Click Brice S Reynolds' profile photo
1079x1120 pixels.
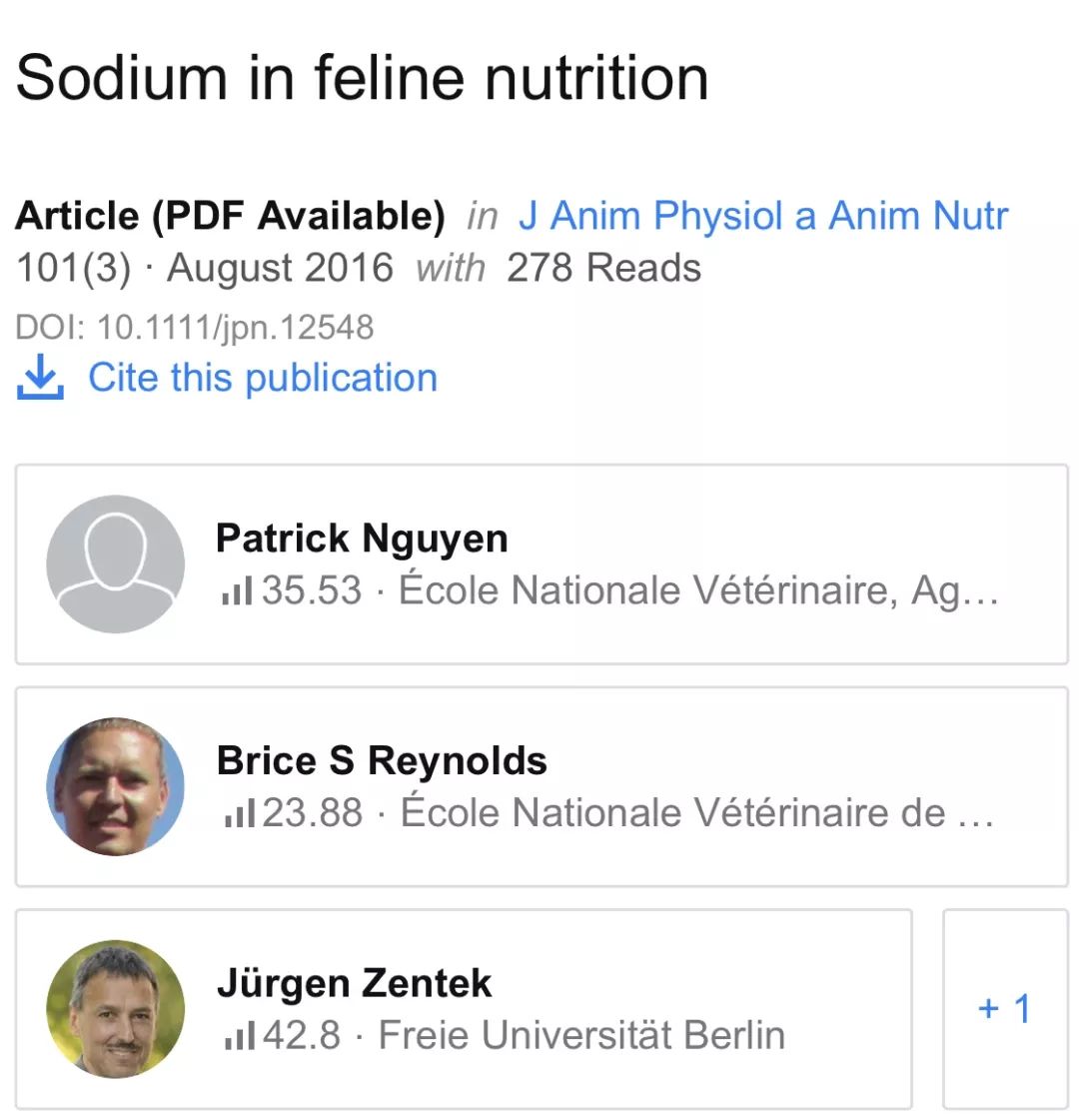116,786
